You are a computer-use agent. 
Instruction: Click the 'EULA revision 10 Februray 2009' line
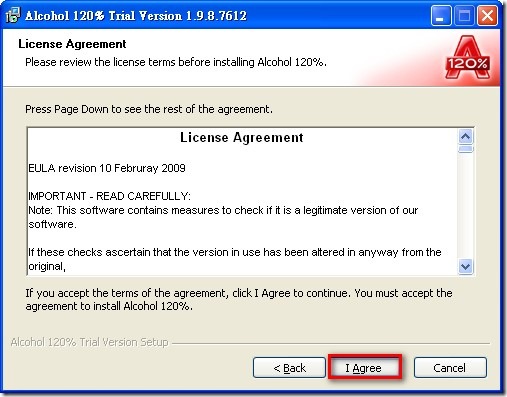point(107,168)
